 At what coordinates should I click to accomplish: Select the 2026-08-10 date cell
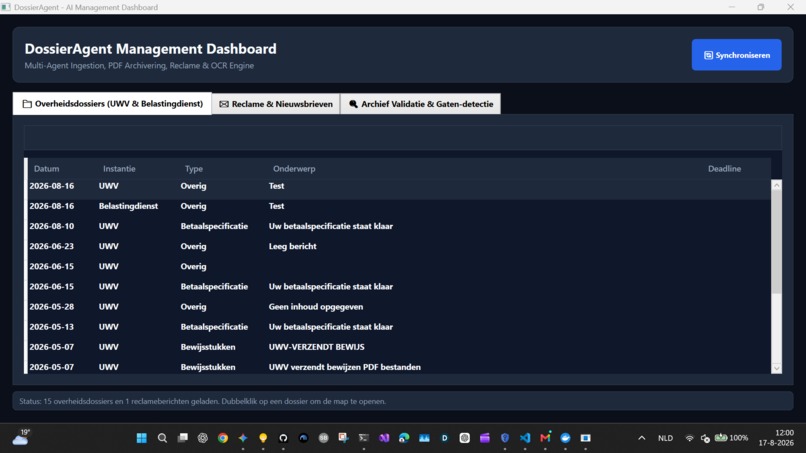click(x=51, y=226)
